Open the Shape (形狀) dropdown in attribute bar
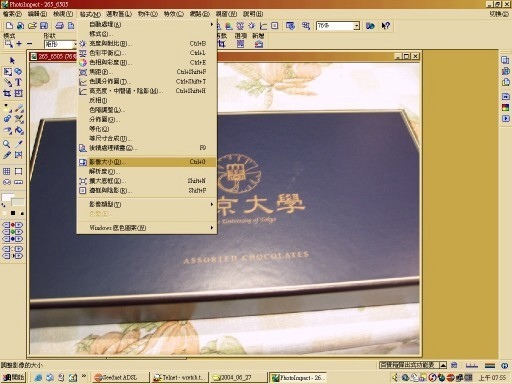This screenshot has height=384, width=512. coord(75,44)
